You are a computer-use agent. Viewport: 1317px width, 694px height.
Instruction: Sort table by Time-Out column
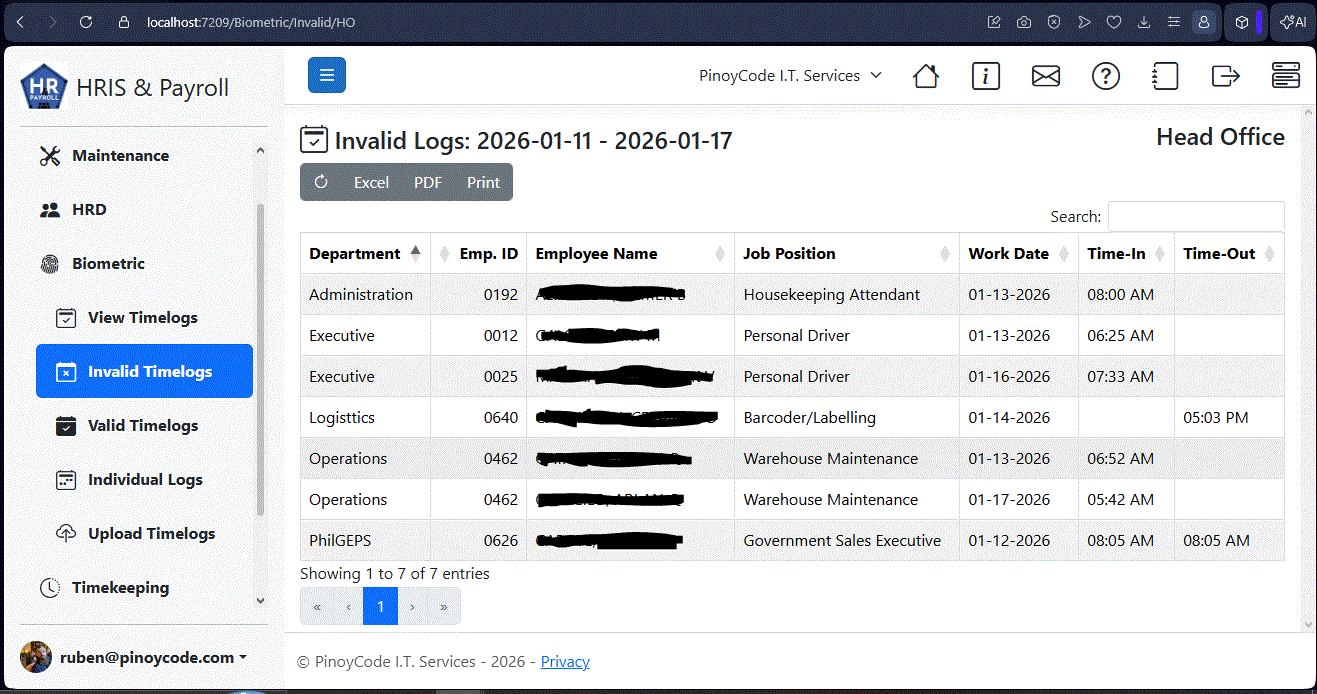pos(1229,253)
